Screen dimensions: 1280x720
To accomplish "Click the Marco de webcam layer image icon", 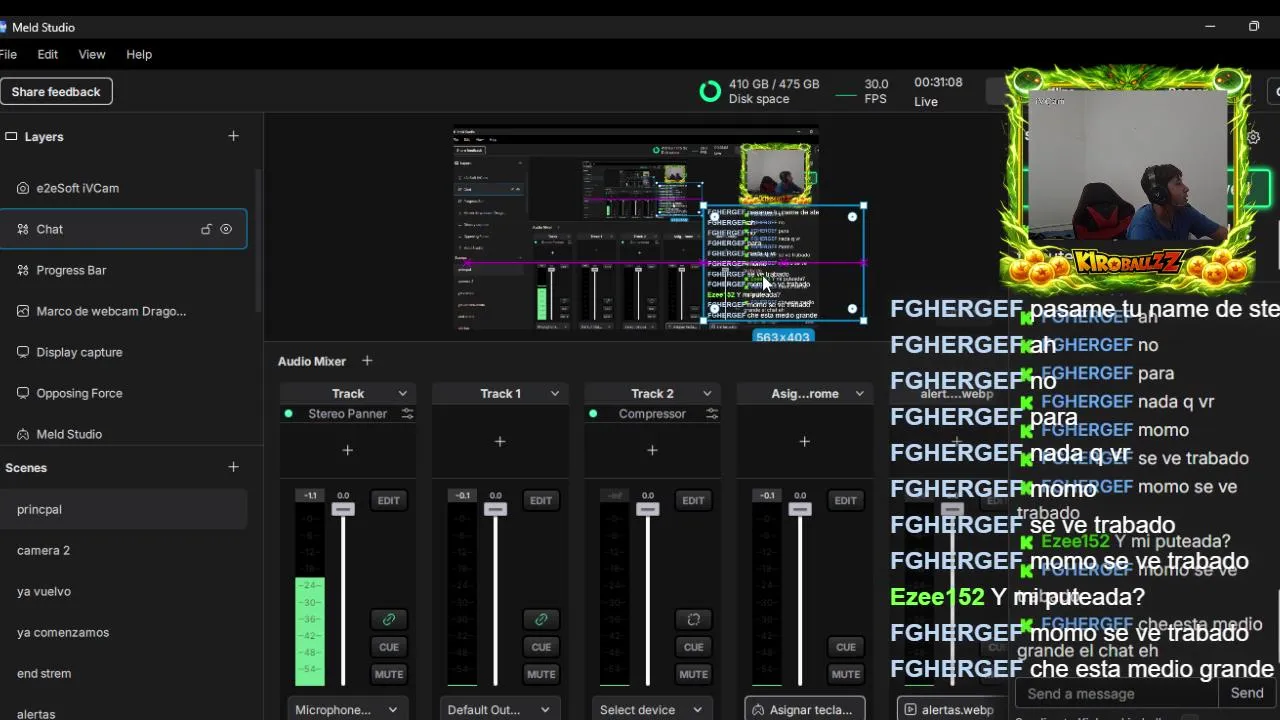I will pos(23,311).
